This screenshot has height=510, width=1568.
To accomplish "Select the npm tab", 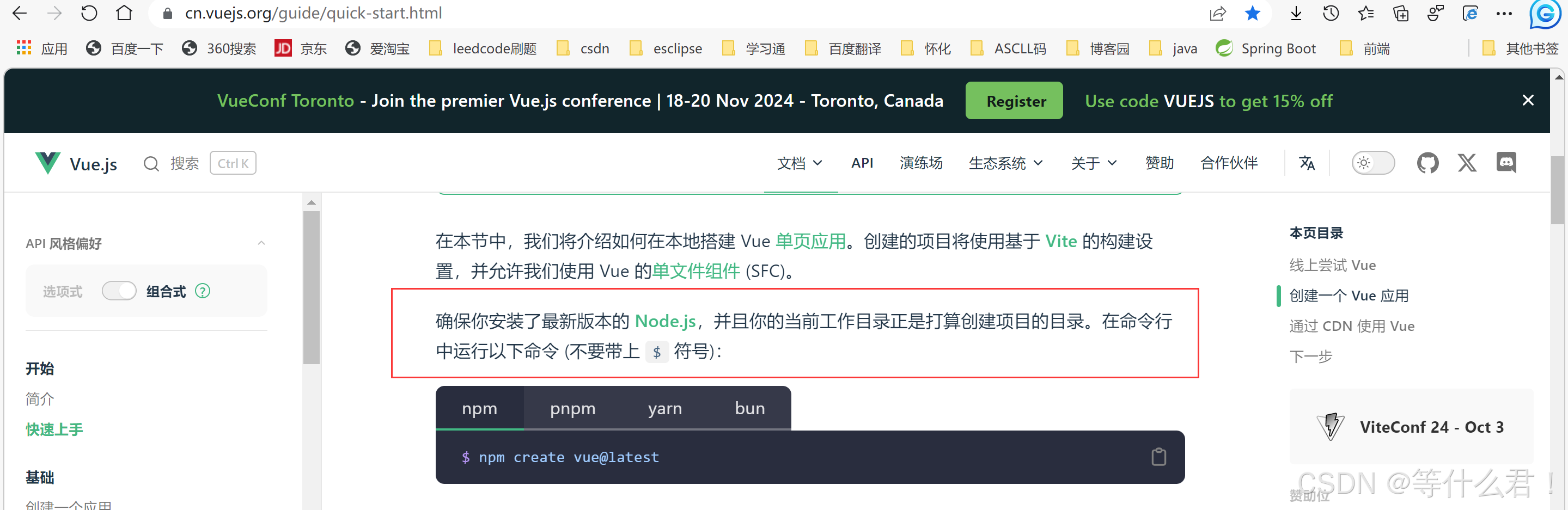I will [x=480, y=408].
